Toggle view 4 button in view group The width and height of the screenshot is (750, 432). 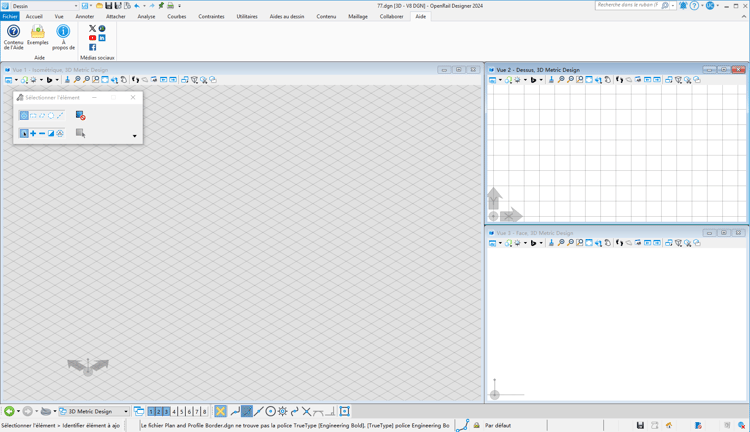coord(174,411)
